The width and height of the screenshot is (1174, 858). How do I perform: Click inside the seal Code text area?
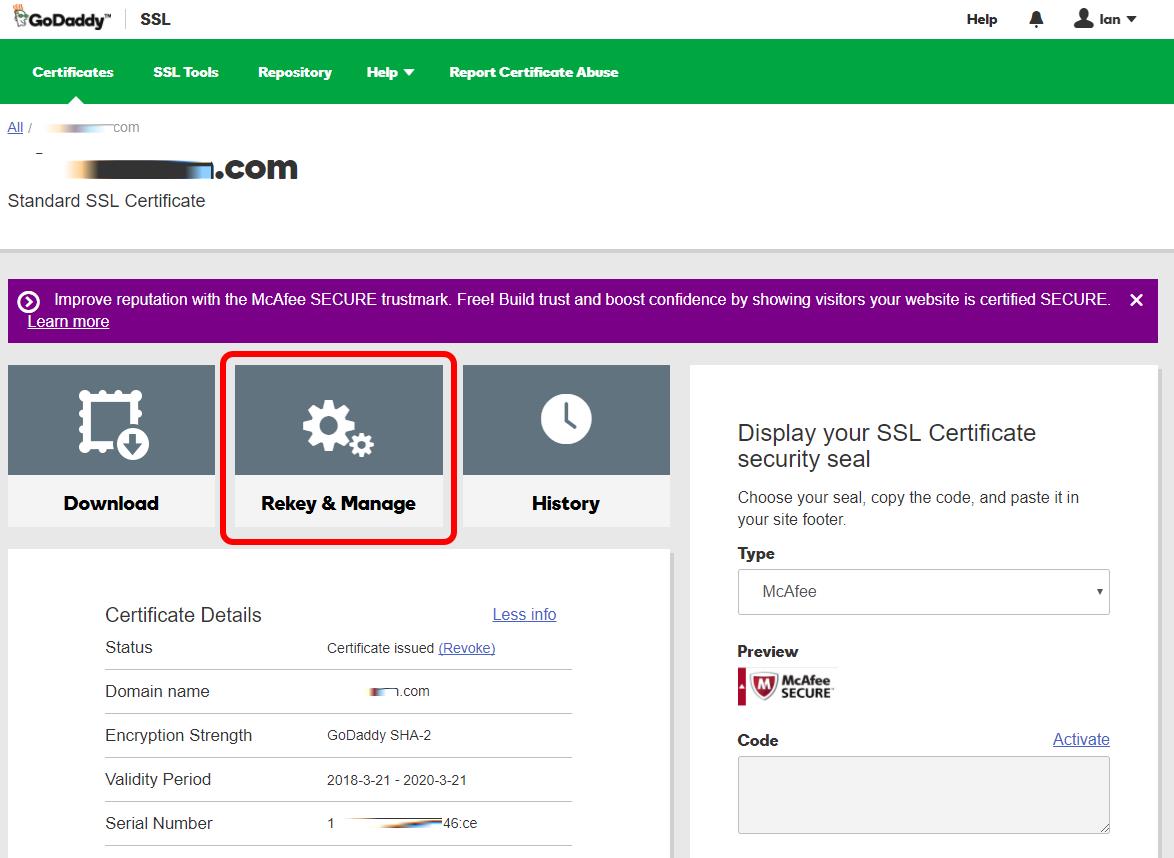tap(923, 794)
